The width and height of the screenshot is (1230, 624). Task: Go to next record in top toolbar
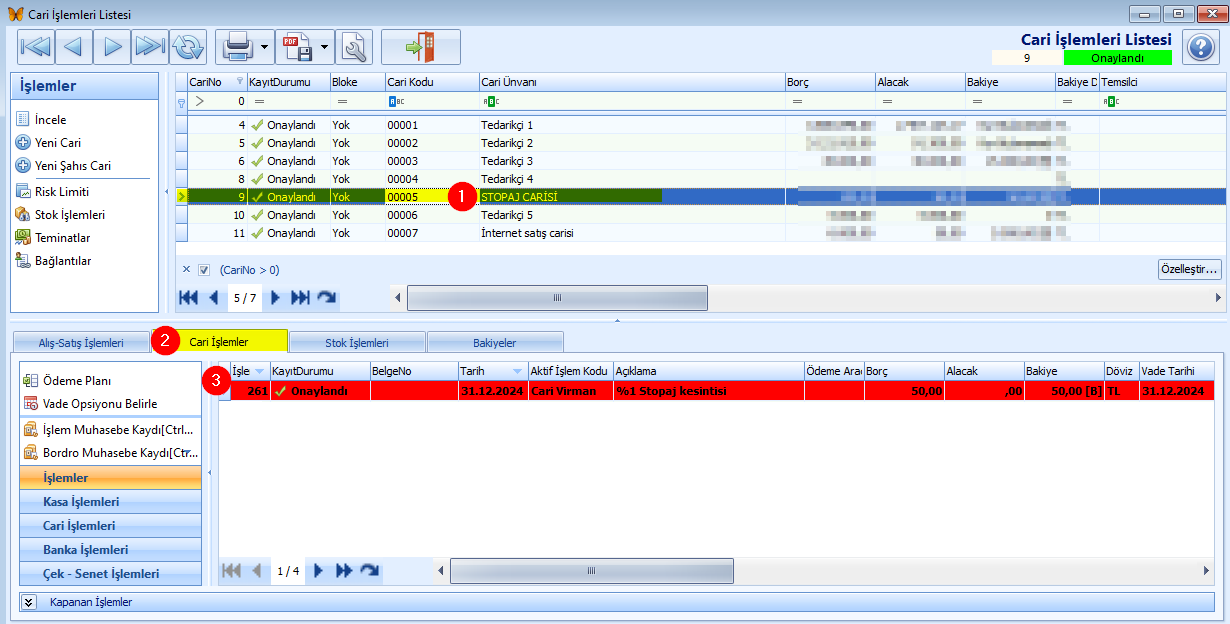[112, 46]
